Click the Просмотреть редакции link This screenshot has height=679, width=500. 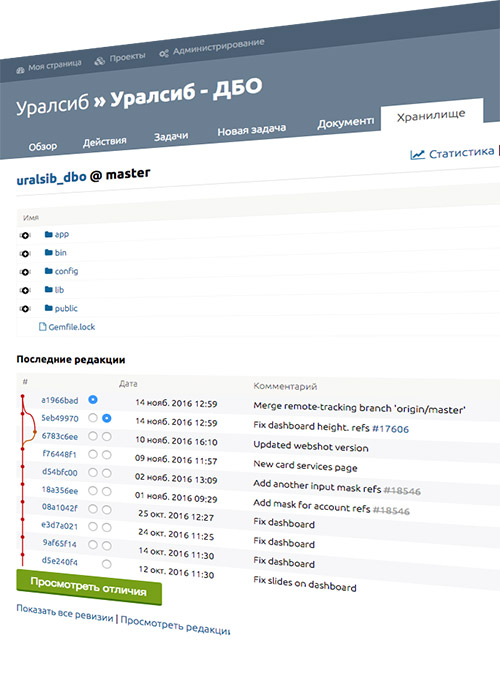175,625
